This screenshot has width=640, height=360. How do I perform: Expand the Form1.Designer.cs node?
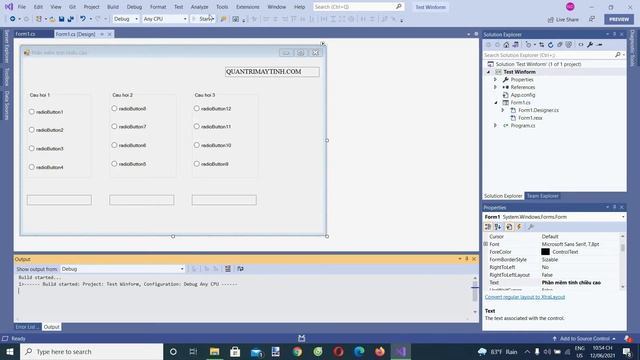point(503,110)
